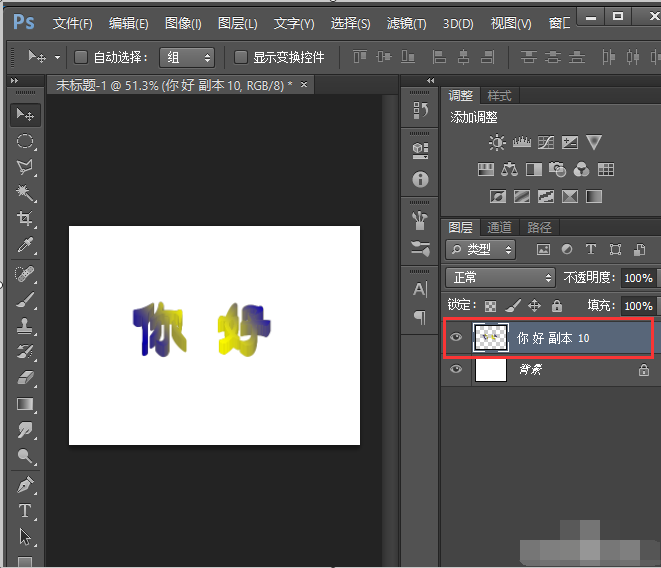The height and width of the screenshot is (568, 661).
Task: Select the Magic Wand tool
Action: click(x=25, y=193)
